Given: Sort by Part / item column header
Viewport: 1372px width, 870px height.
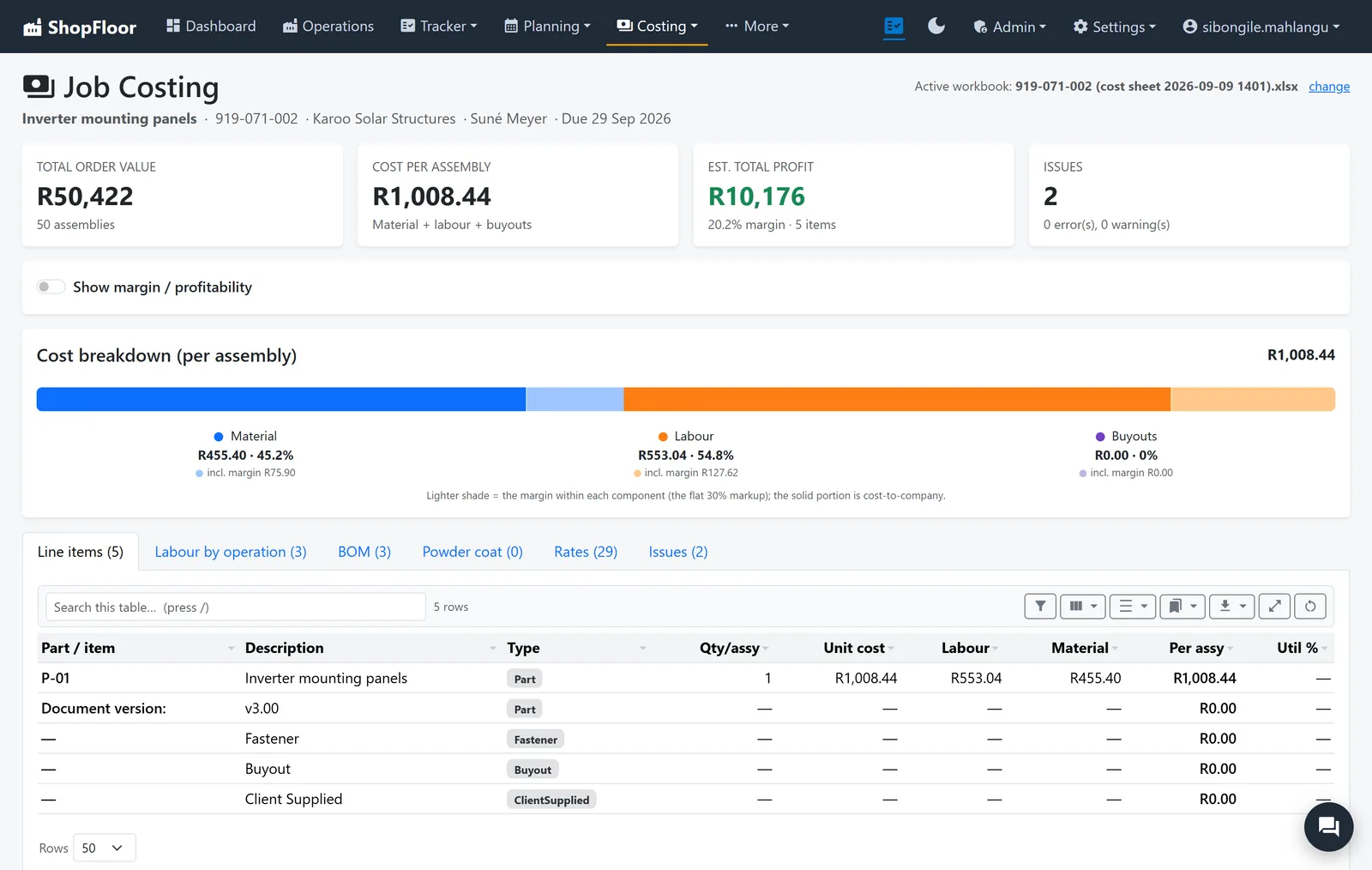Looking at the screenshot, I should pyautogui.click(x=78, y=648).
